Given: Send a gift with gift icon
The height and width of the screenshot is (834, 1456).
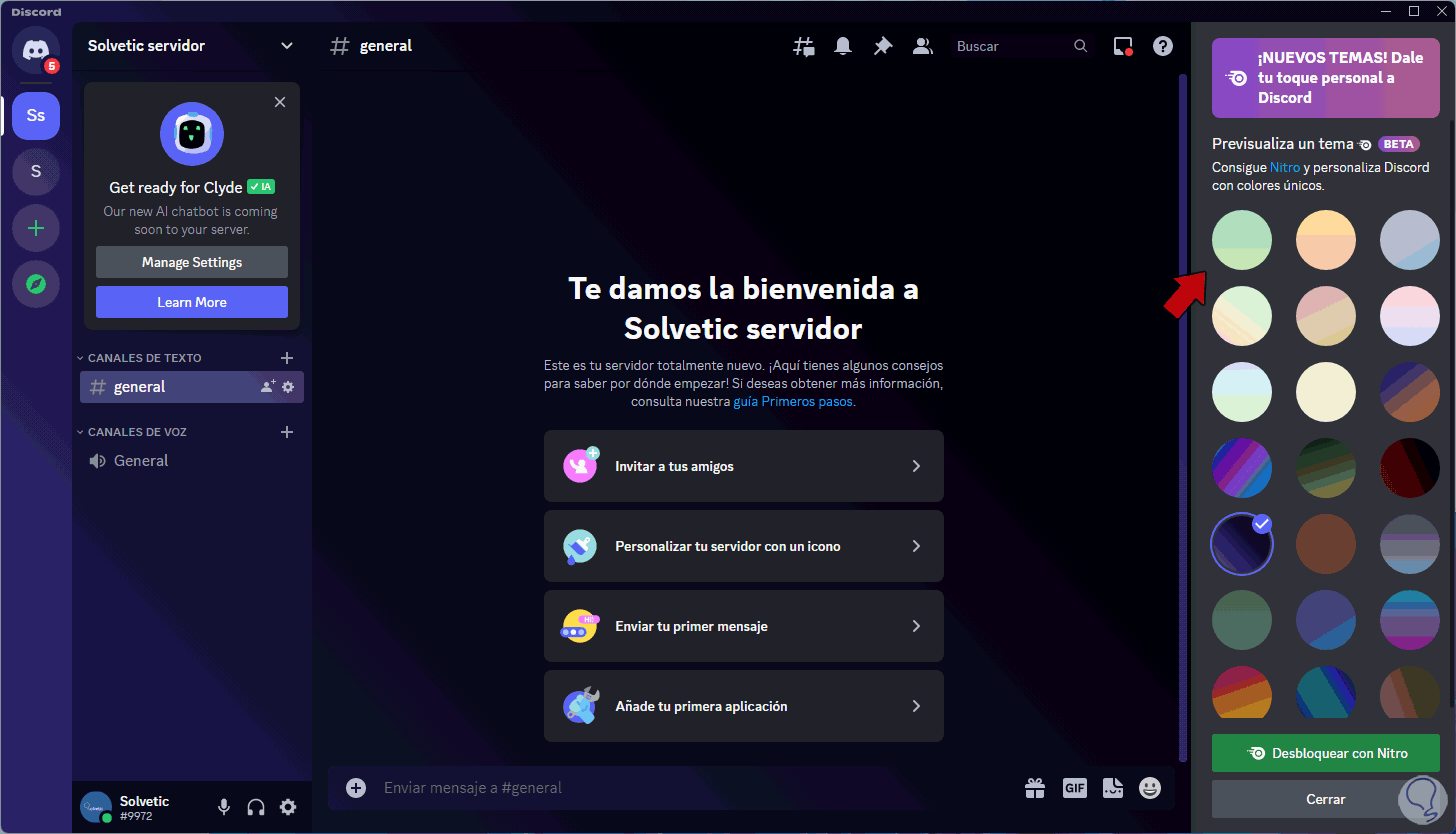Looking at the screenshot, I should (x=1035, y=788).
